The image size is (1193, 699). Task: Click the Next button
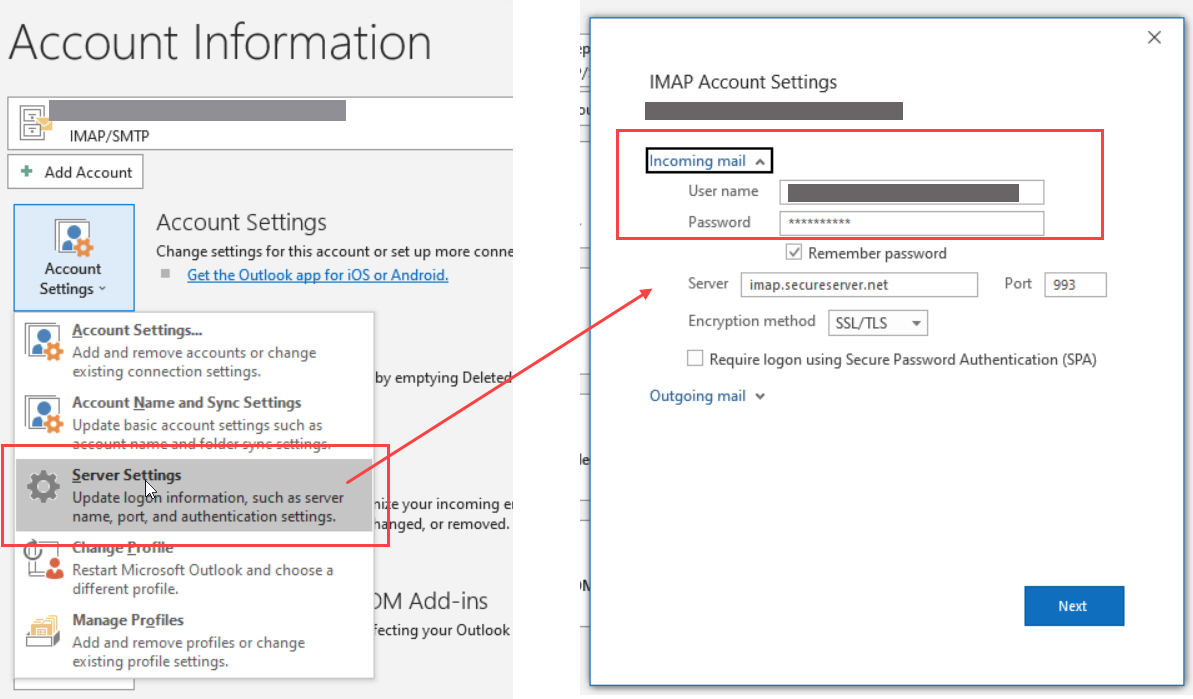[1074, 605]
